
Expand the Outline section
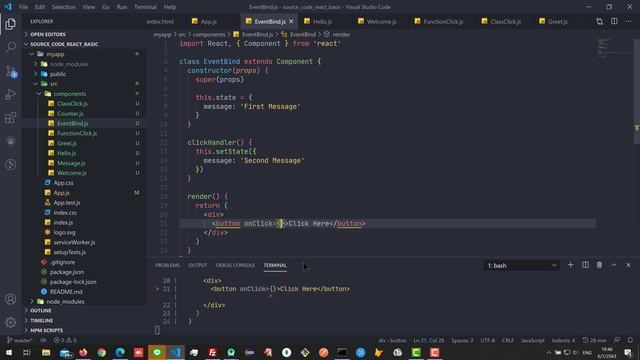click(41, 311)
